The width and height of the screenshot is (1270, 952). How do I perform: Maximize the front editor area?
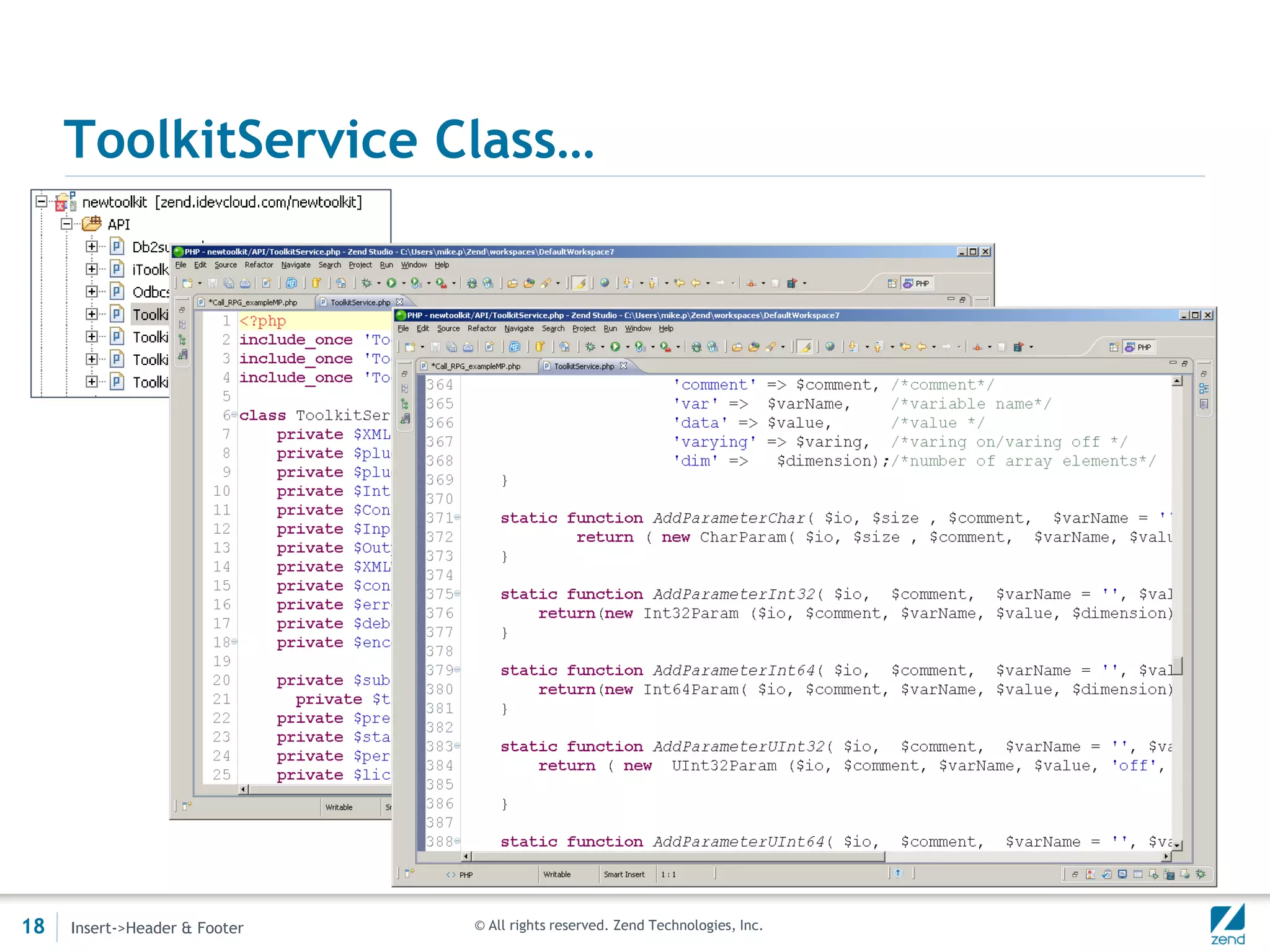click(x=1184, y=363)
